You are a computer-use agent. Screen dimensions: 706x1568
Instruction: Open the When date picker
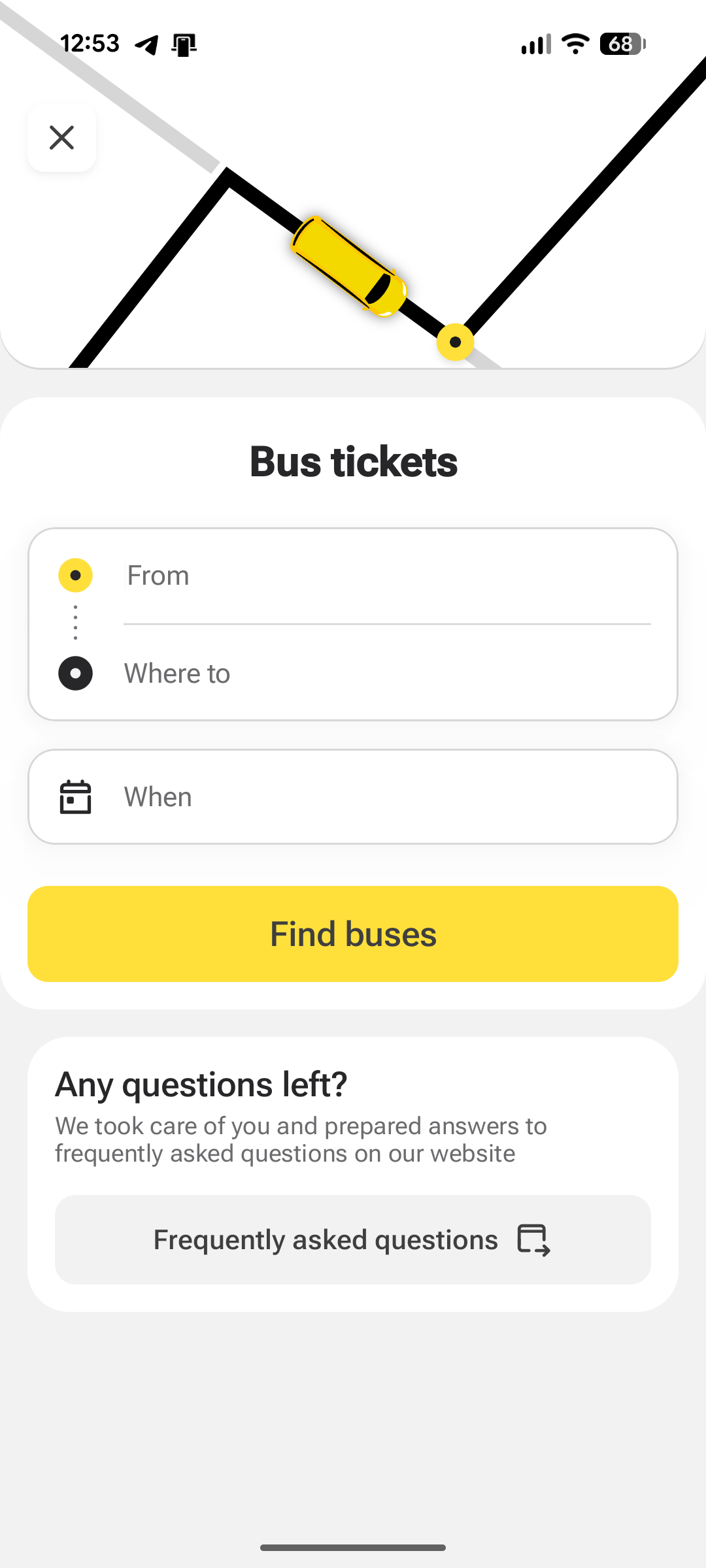pyautogui.click(x=353, y=797)
